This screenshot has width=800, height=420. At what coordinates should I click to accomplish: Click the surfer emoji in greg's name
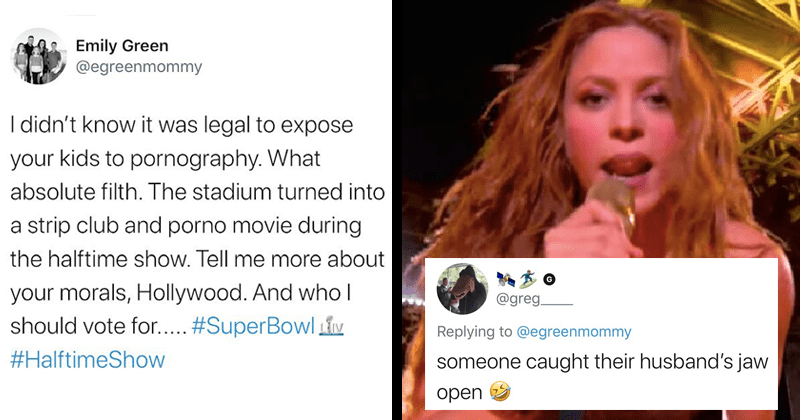[x=528, y=279]
